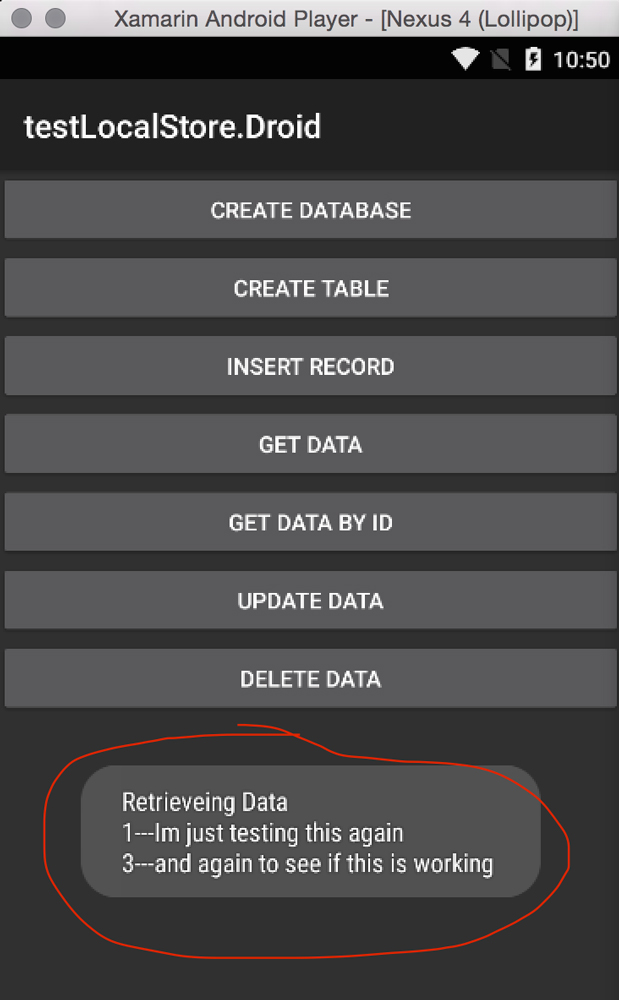Click the right gray window control button

pyautogui.click(x=56, y=18)
